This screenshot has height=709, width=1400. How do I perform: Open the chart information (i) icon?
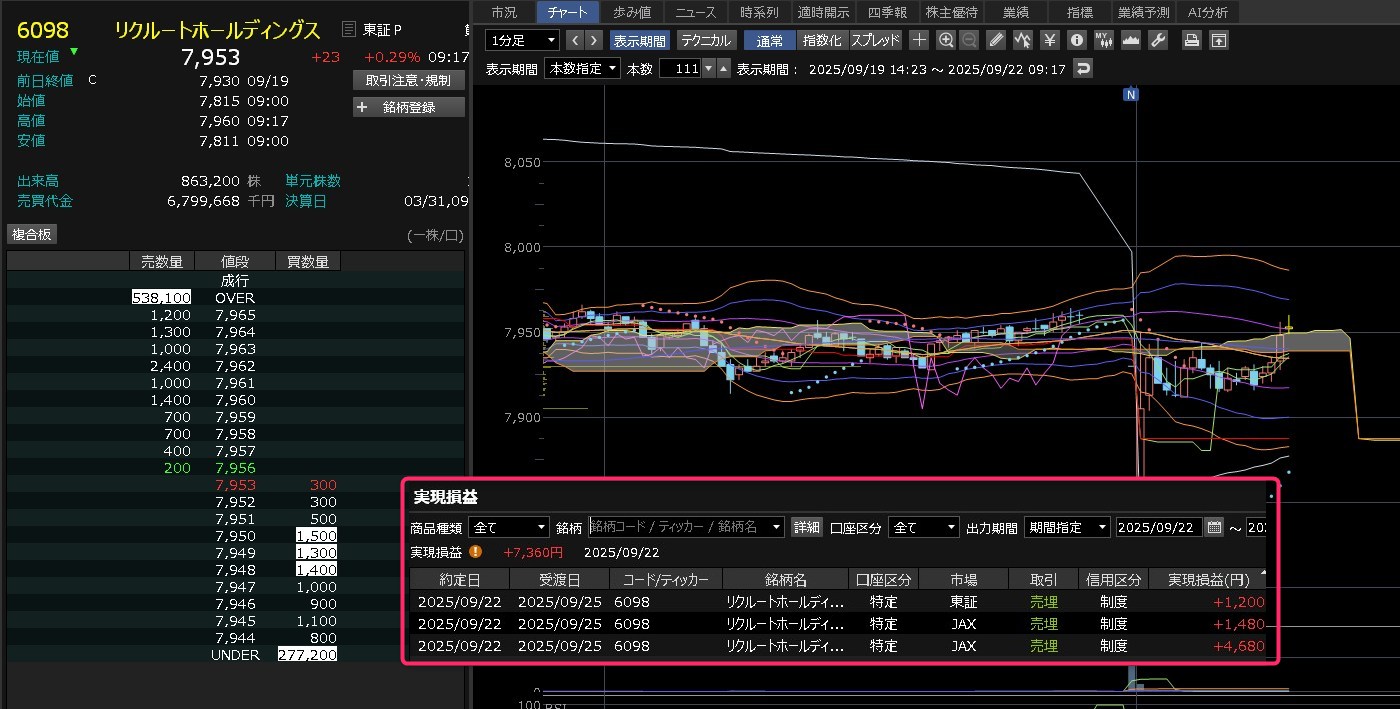click(1077, 40)
